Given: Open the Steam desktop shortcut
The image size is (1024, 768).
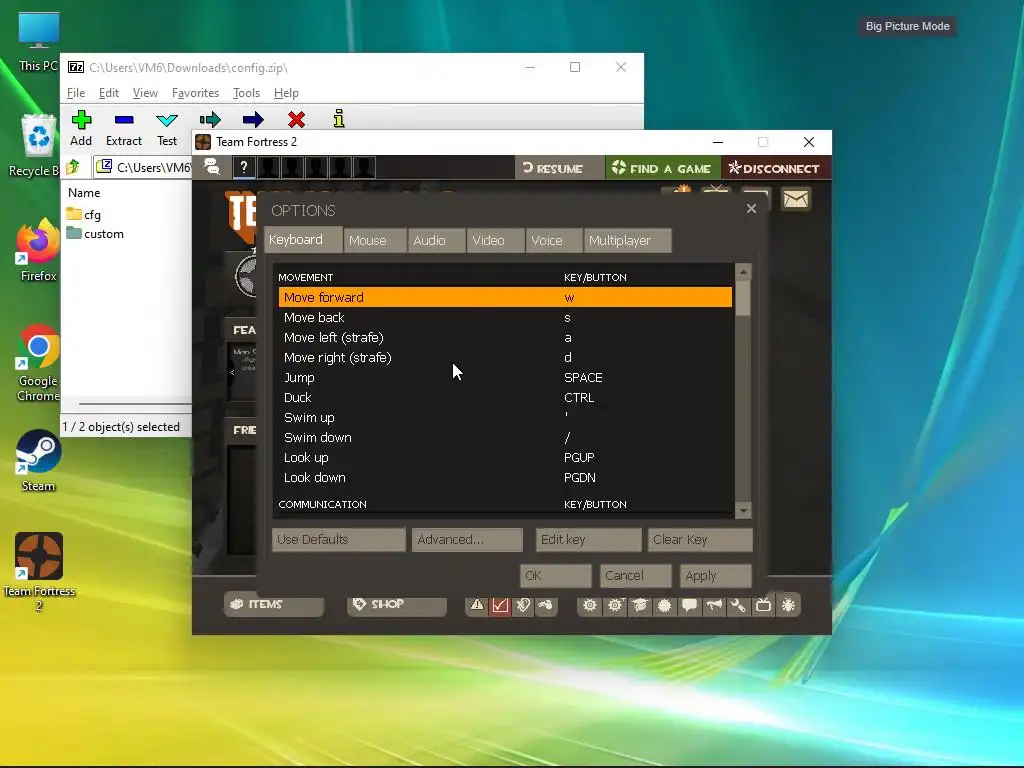Looking at the screenshot, I should pos(38,460).
